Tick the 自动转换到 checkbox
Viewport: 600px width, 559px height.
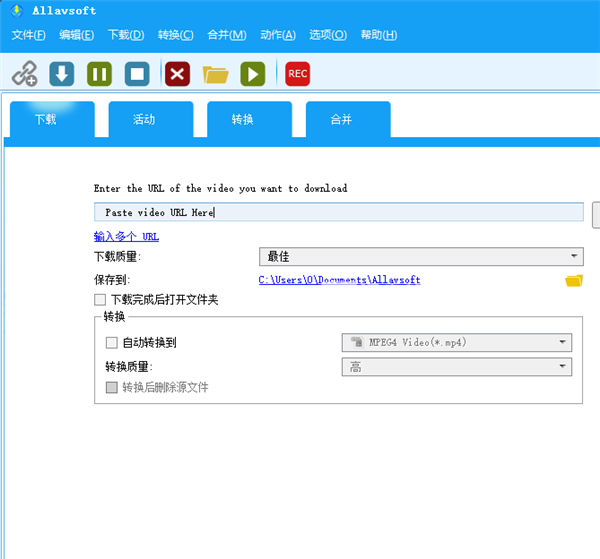click(x=112, y=343)
